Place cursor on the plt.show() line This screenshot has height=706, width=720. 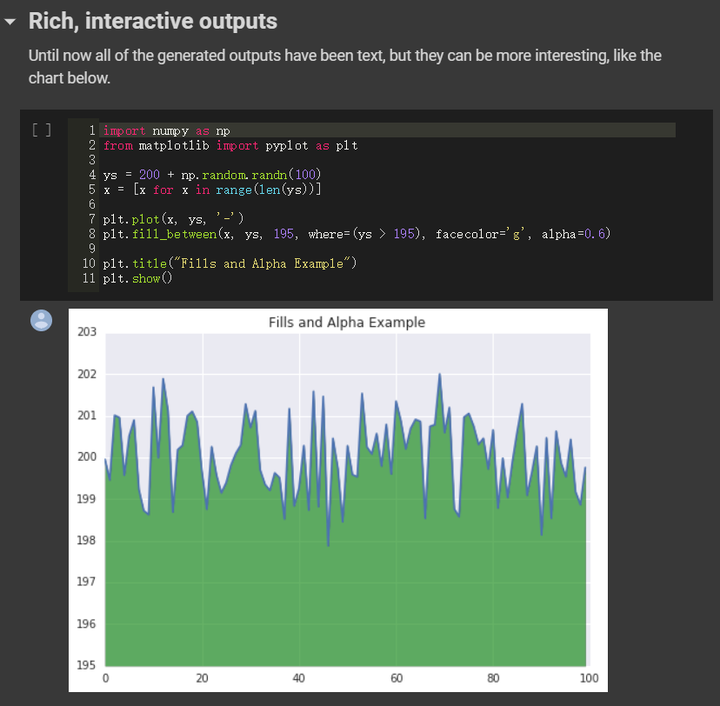click(x=137, y=277)
